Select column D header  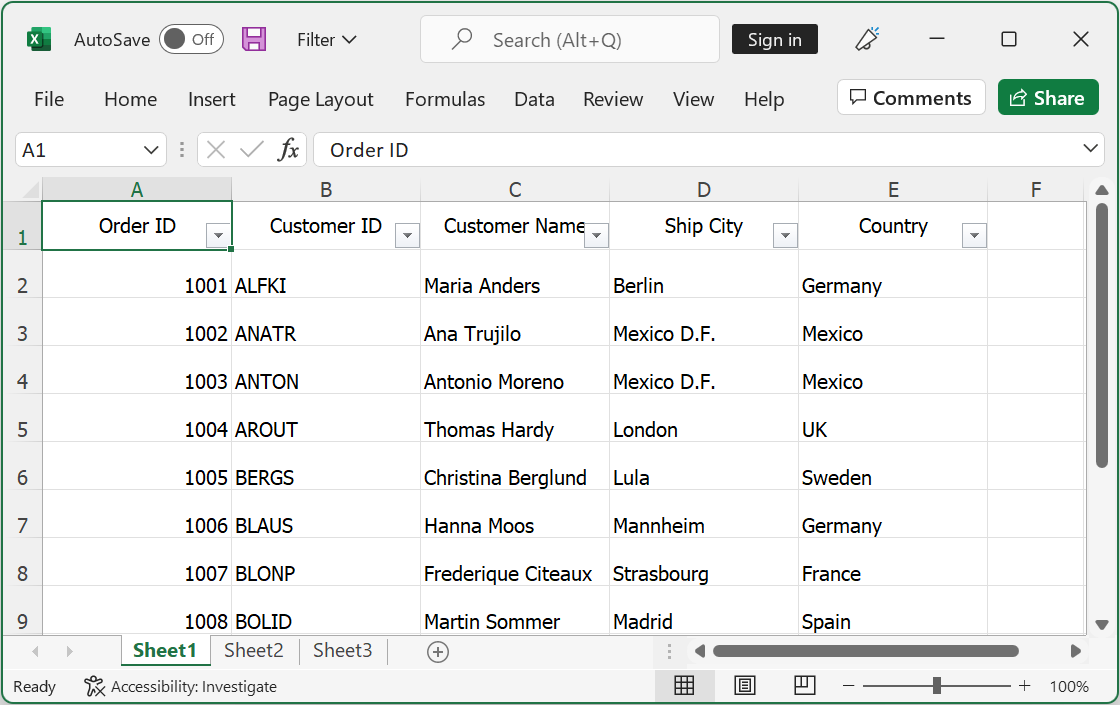704,189
